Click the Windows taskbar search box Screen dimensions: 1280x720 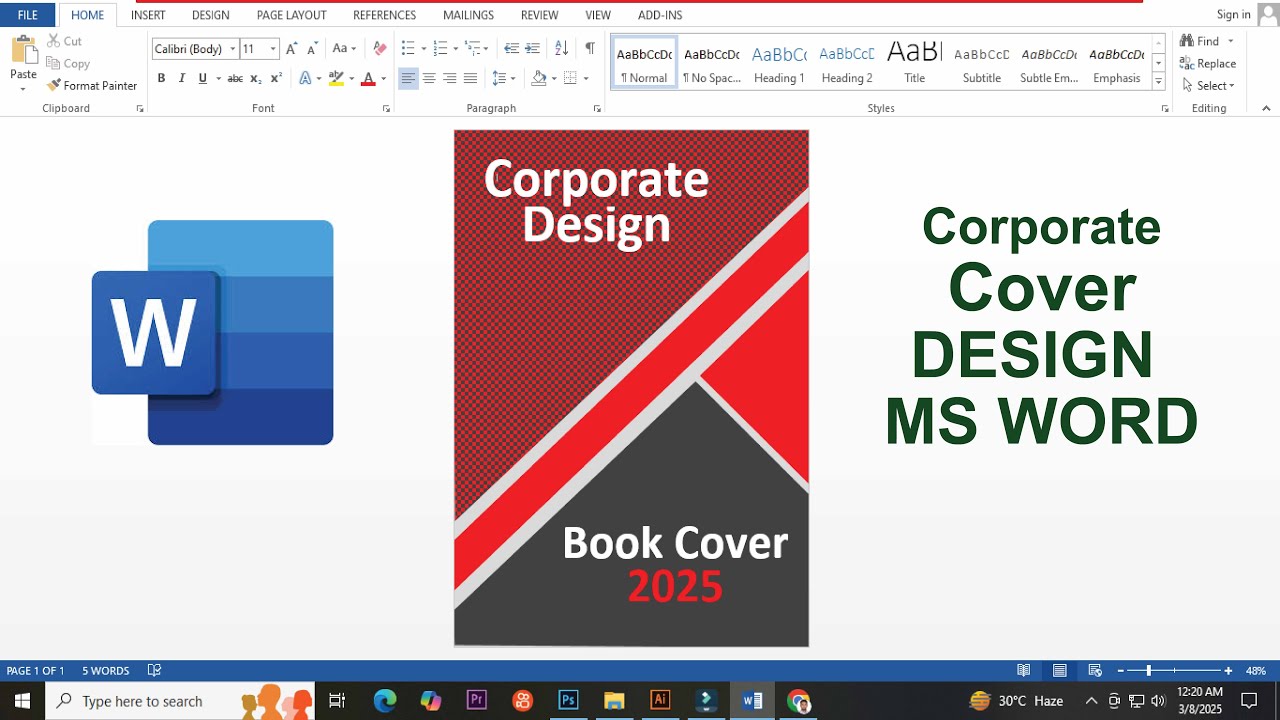point(180,701)
